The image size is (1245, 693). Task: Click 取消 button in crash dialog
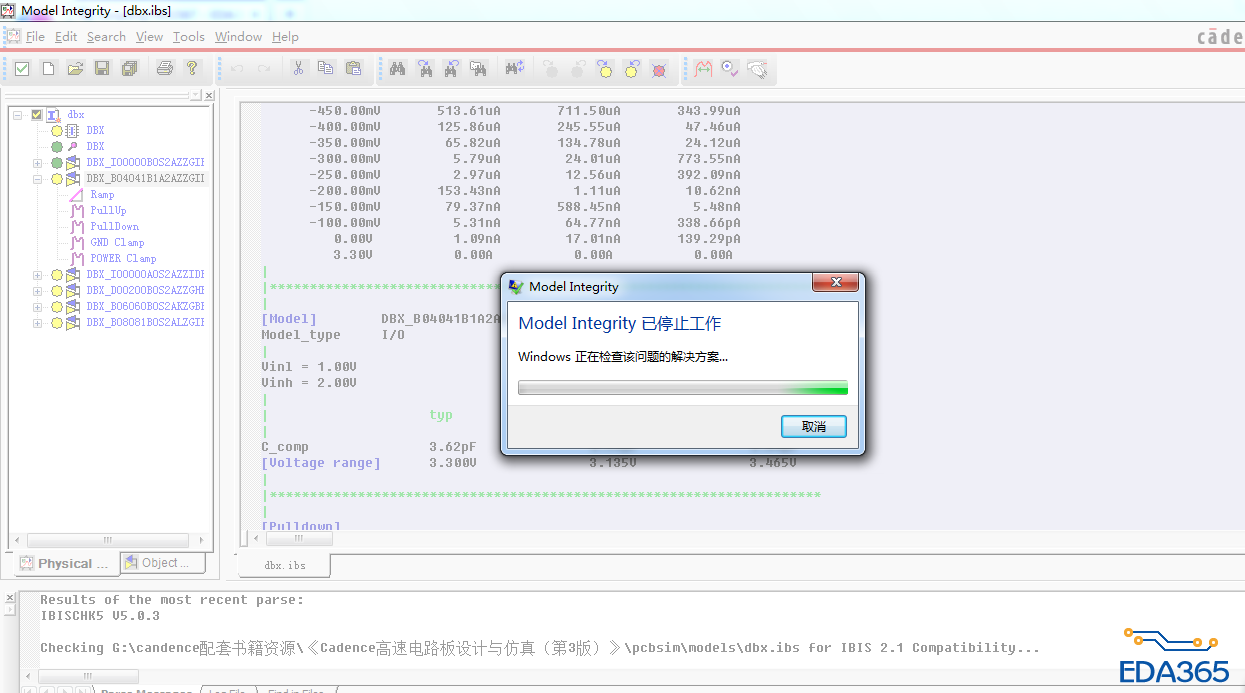click(x=814, y=426)
